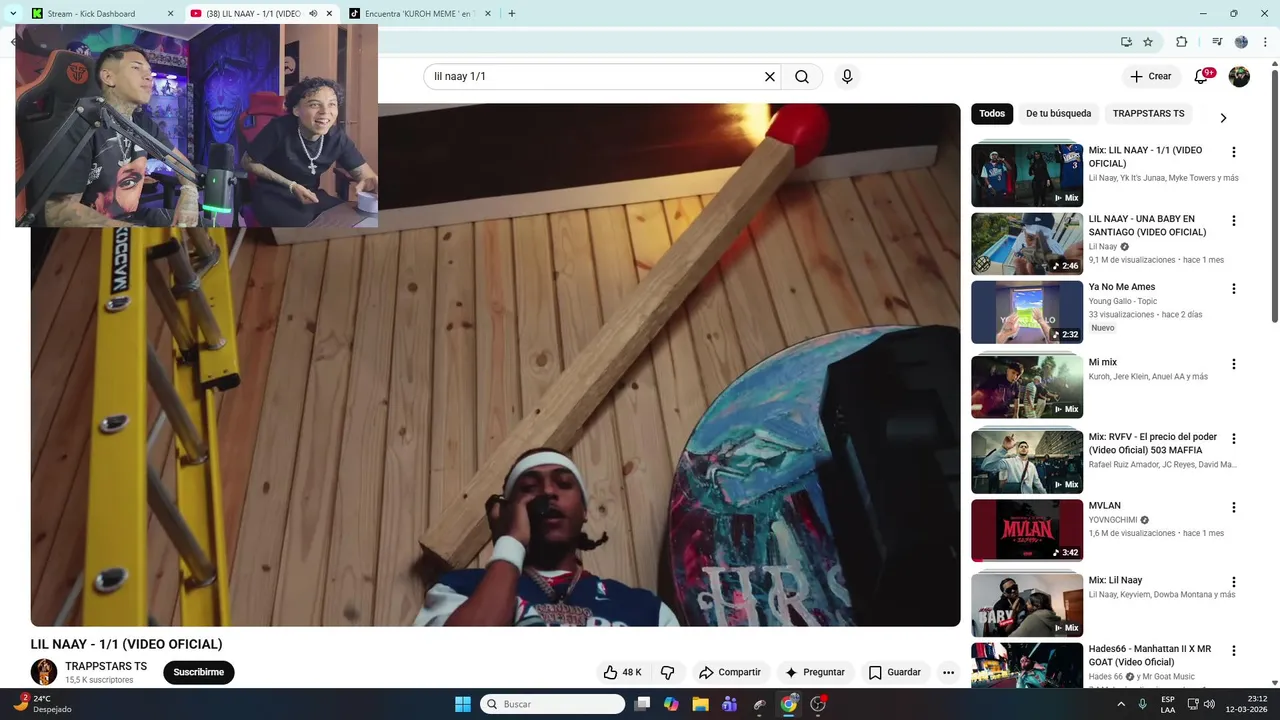Click the Windows taskbar Buscar search box

552,704
